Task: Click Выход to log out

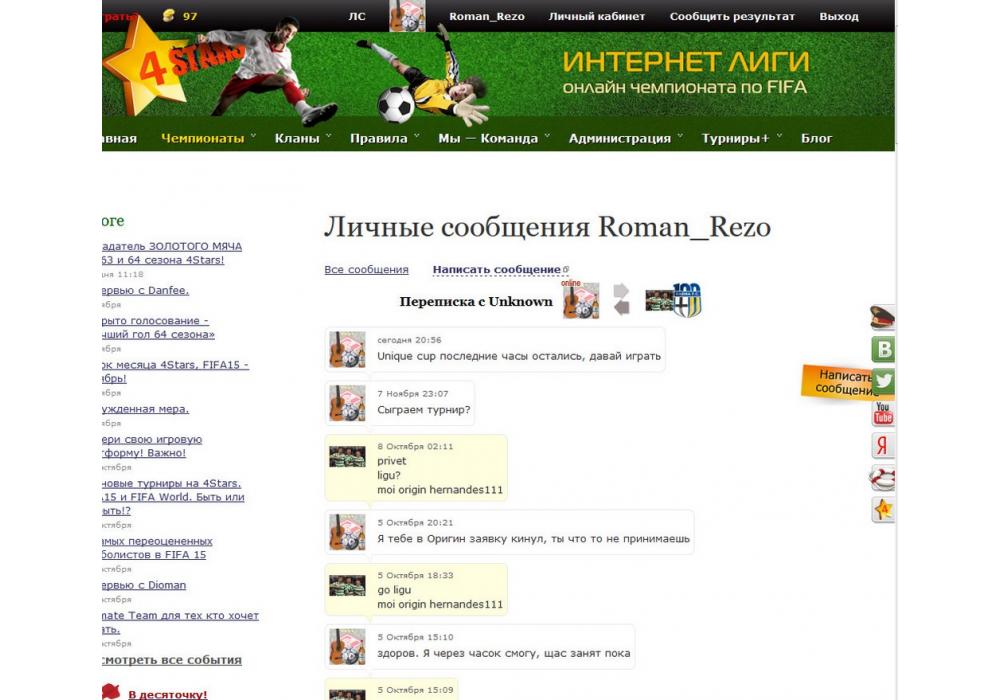Action: (839, 17)
